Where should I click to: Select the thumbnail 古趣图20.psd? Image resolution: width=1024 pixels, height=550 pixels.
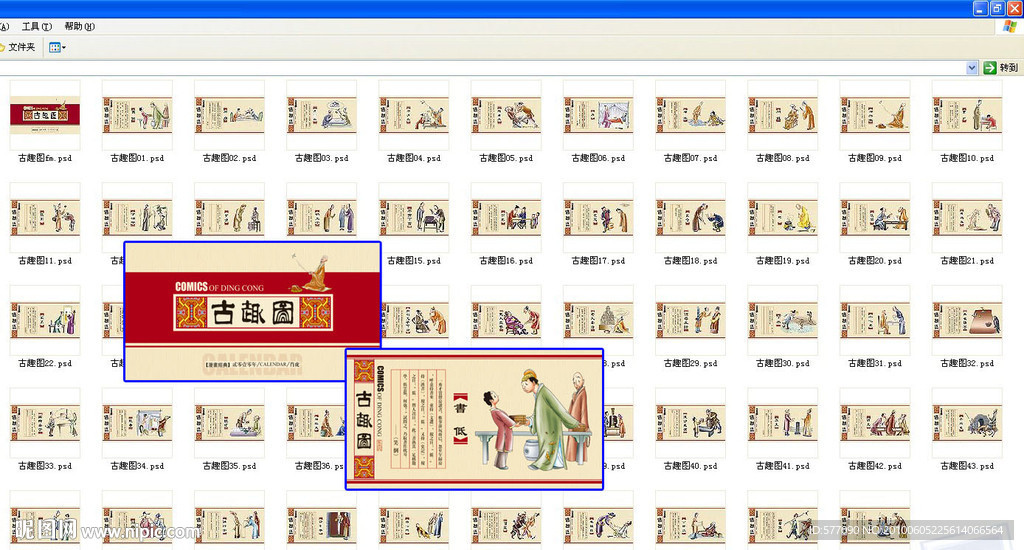coord(875,218)
